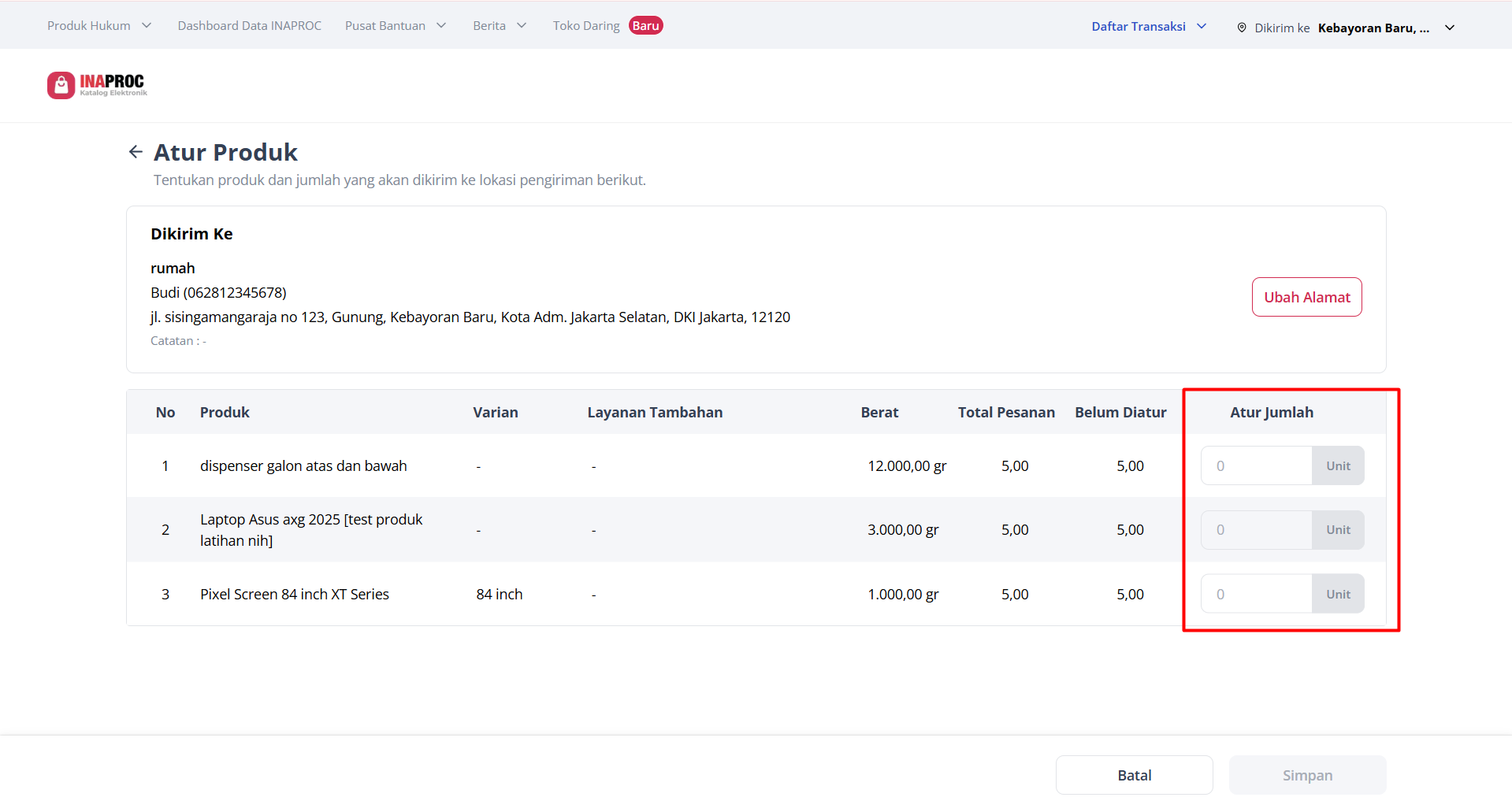Open the Daftar Transaksi dropdown
The width and height of the screenshot is (1512, 812).
pos(1149,27)
